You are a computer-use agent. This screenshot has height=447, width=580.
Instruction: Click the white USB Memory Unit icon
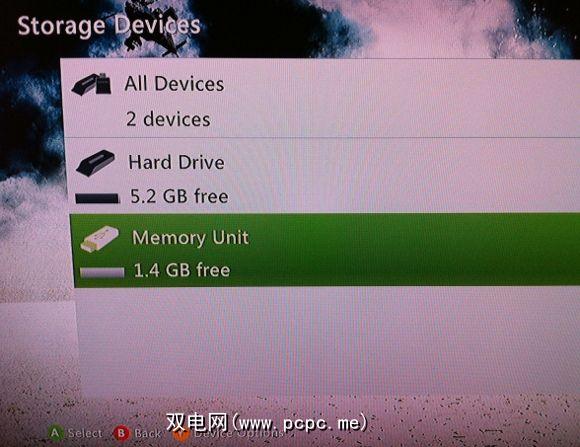point(100,239)
